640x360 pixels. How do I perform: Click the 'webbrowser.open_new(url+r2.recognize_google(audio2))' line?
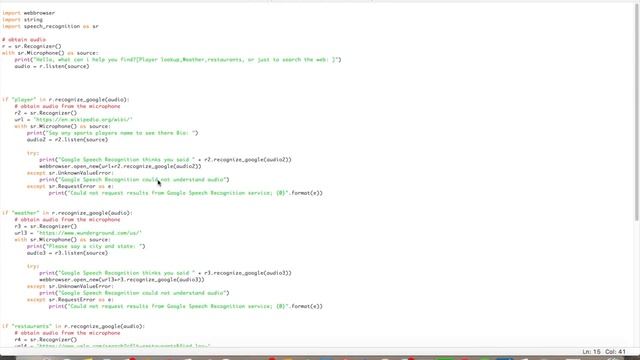click(120, 166)
